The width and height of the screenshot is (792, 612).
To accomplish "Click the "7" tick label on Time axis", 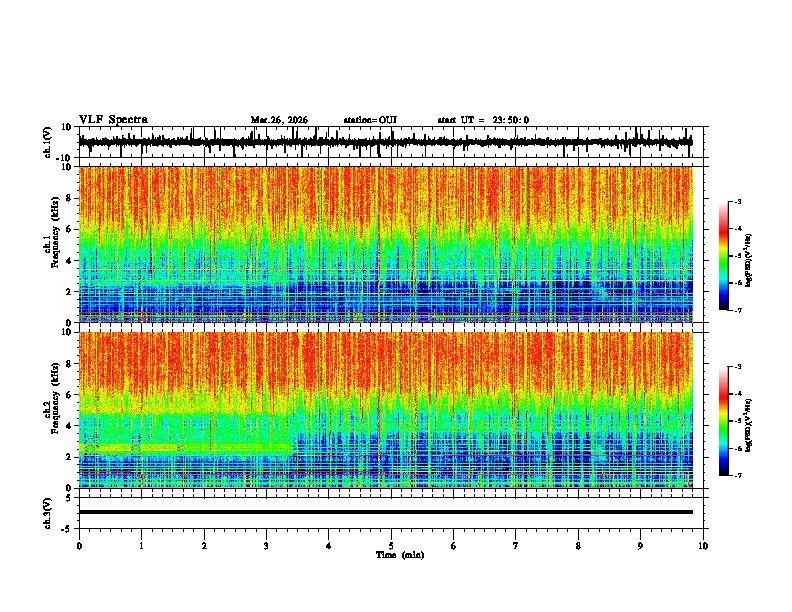I will (x=516, y=546).
